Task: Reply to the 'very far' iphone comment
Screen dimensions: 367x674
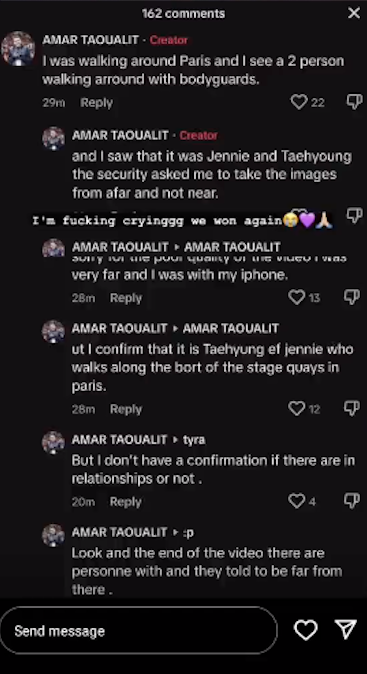Action: (x=125, y=298)
